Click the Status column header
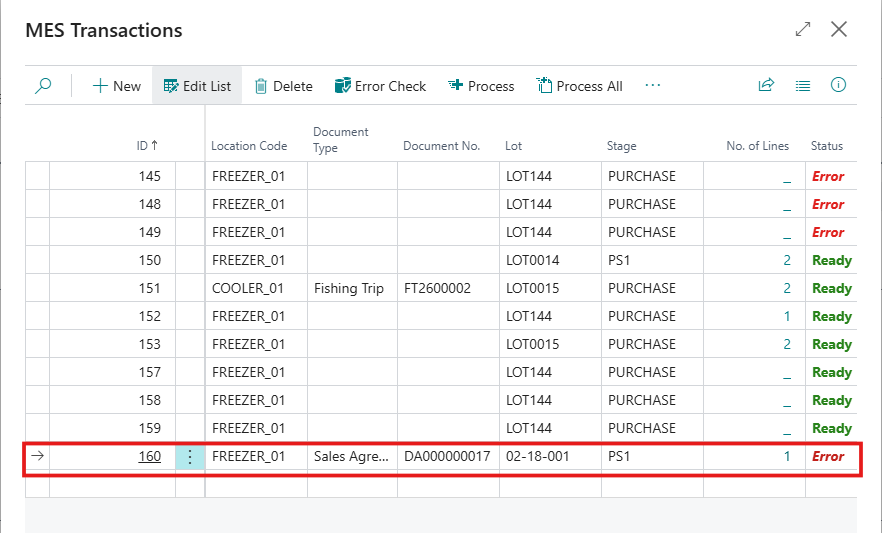Image resolution: width=882 pixels, height=533 pixels. 826,146
